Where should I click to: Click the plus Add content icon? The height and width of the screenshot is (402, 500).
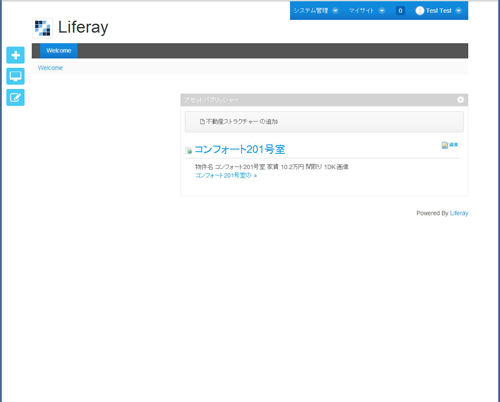click(x=15, y=55)
